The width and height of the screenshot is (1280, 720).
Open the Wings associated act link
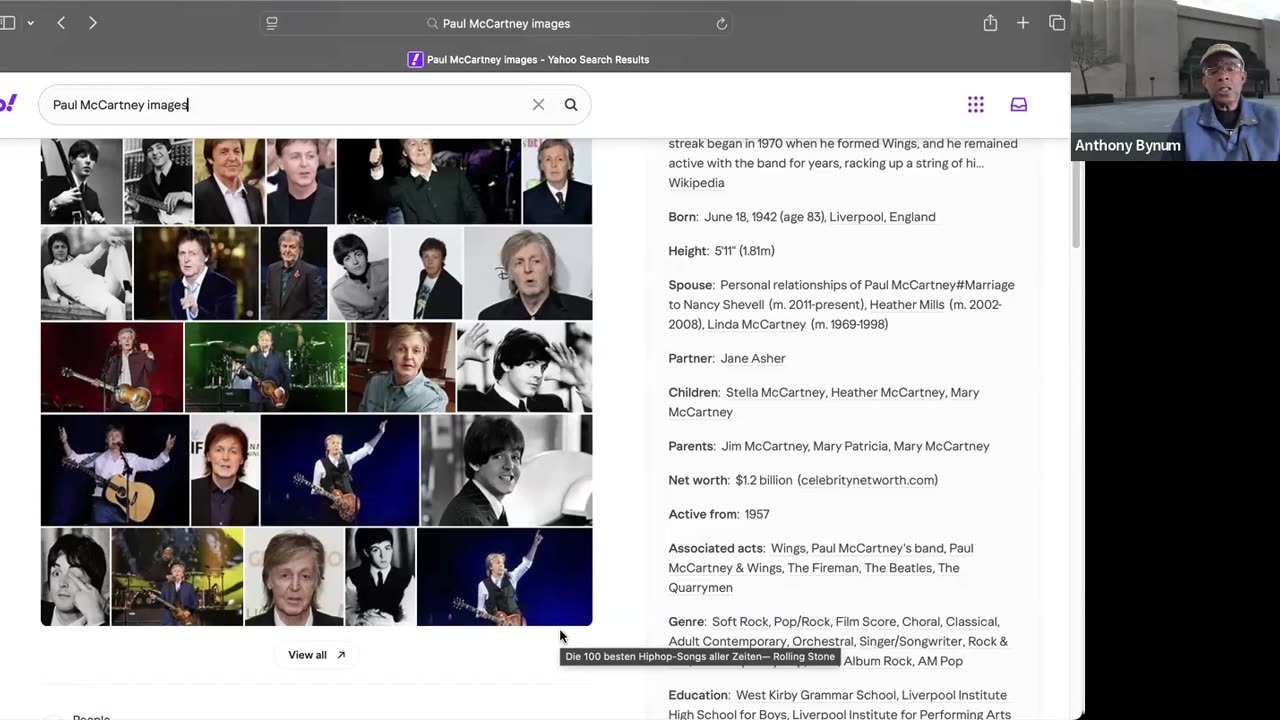pyautogui.click(x=788, y=549)
